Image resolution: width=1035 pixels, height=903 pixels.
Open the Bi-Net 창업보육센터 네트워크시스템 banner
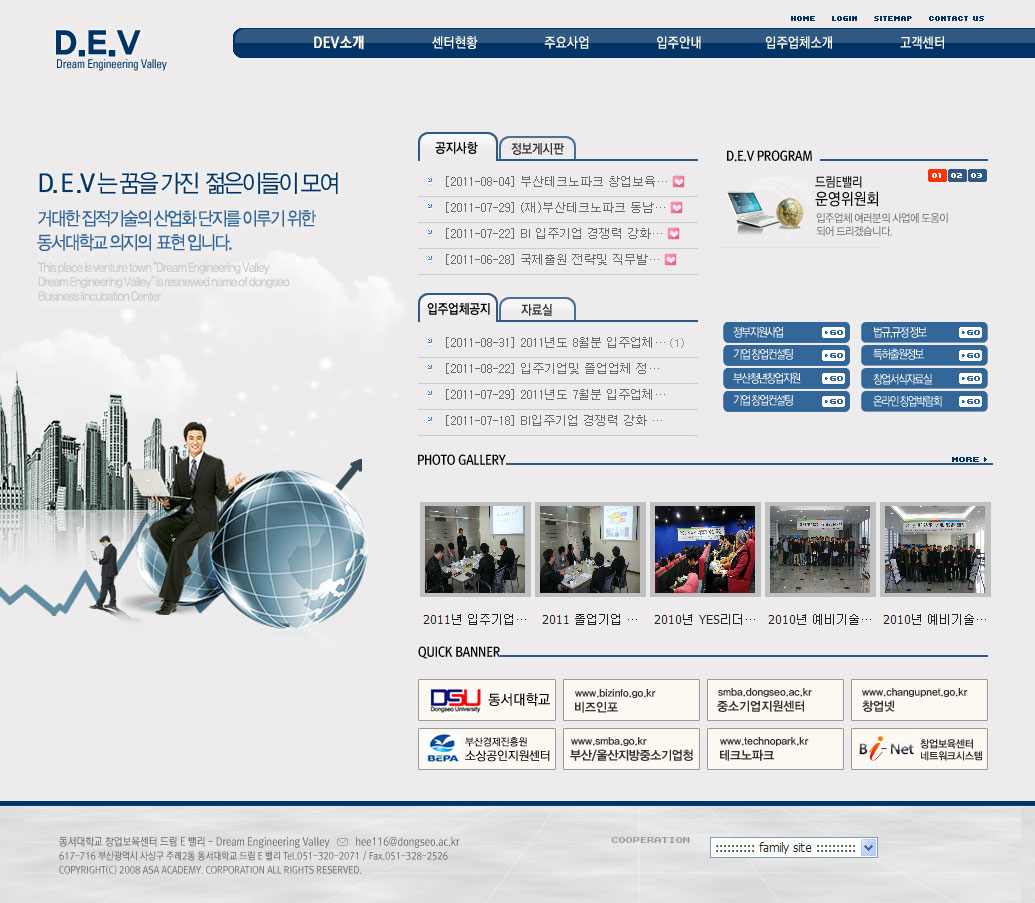919,749
